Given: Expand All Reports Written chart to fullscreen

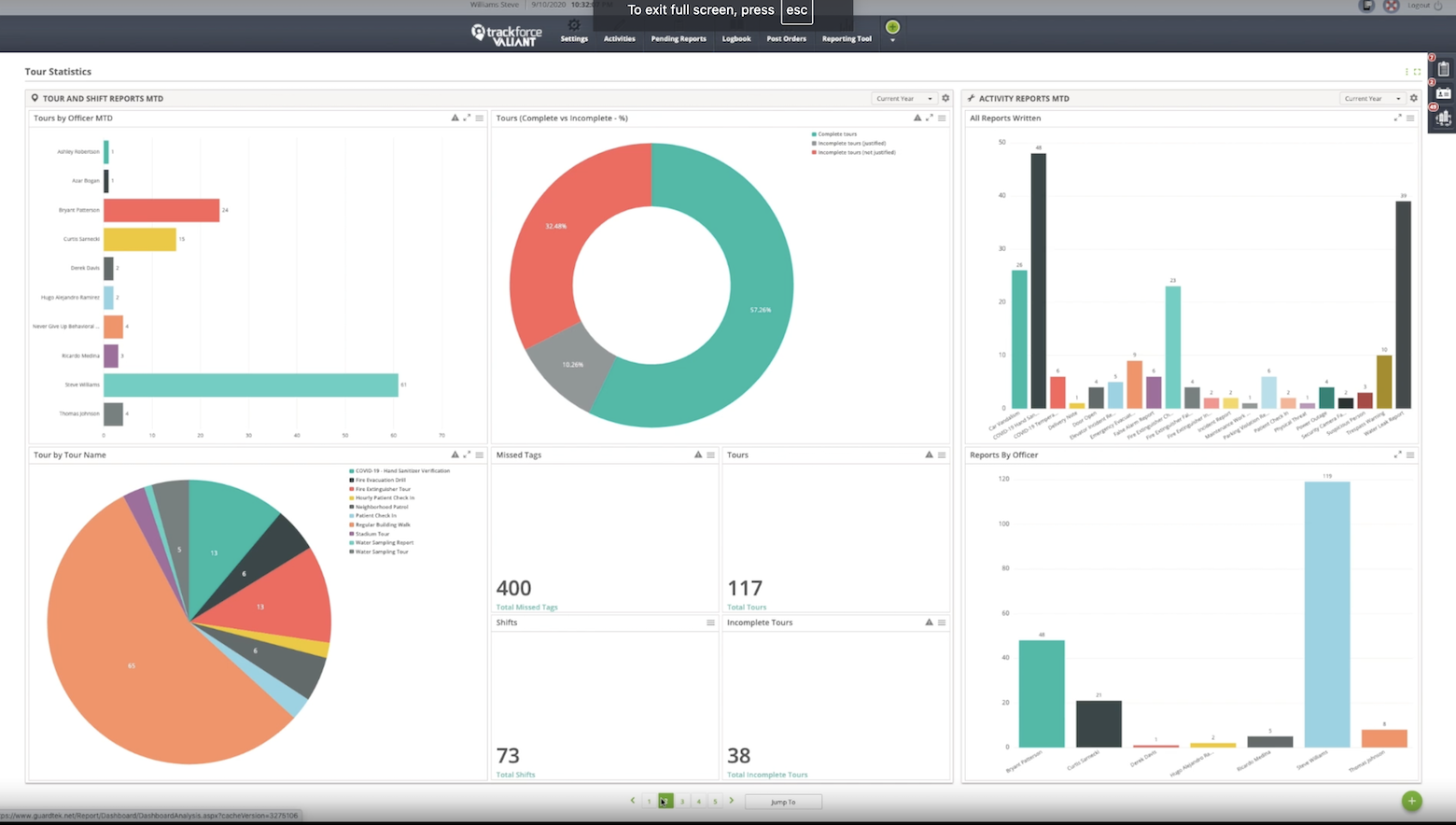Looking at the screenshot, I should click(1397, 118).
